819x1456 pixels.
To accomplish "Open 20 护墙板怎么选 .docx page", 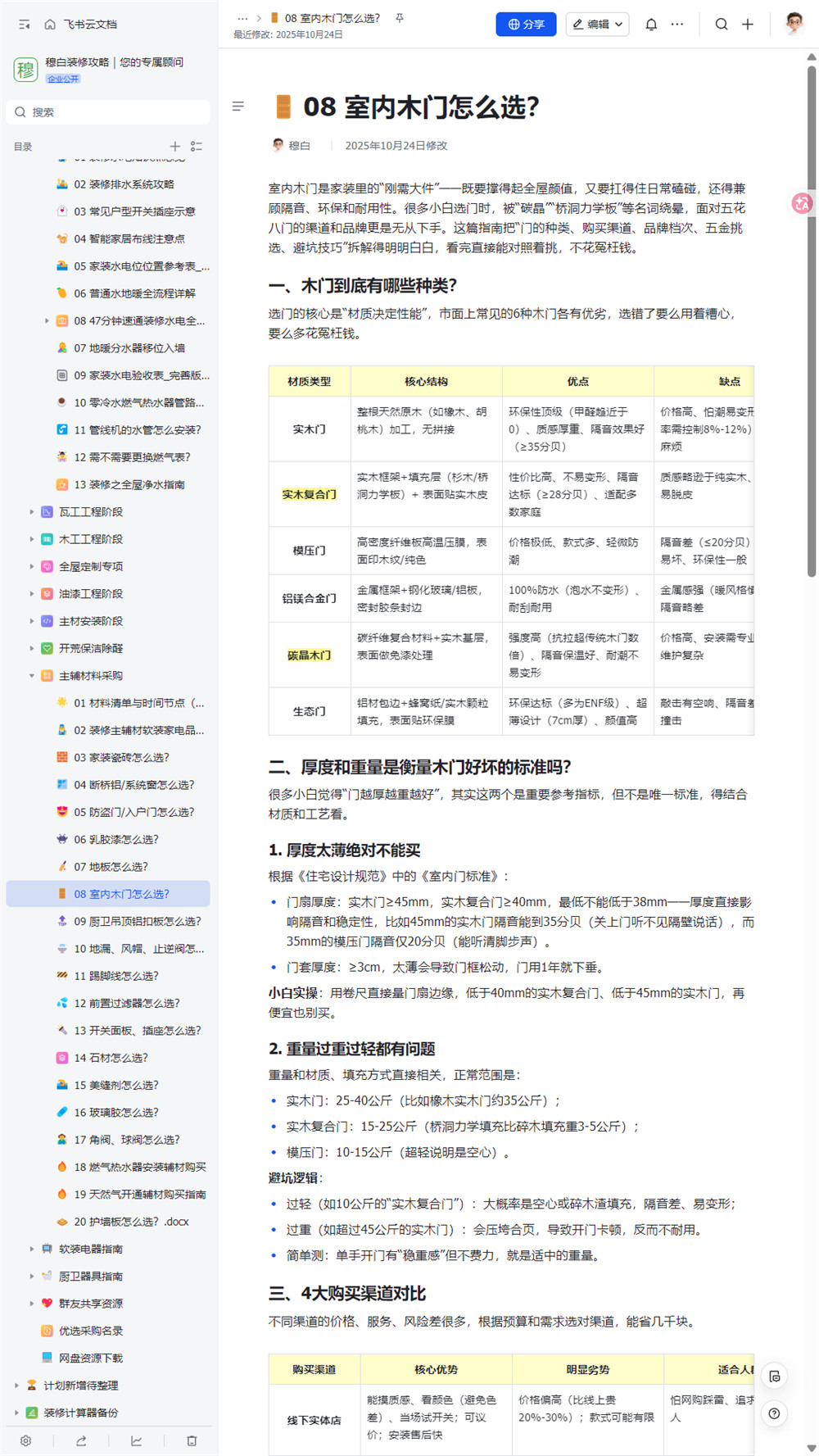I will tap(108, 1222).
